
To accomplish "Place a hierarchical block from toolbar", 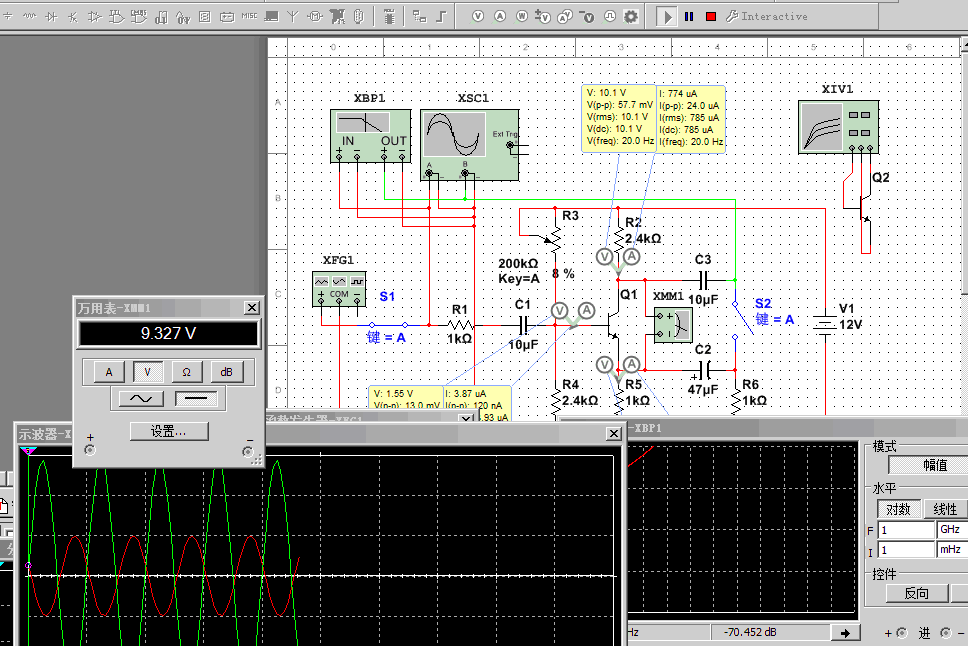I will pyautogui.click(x=420, y=17).
